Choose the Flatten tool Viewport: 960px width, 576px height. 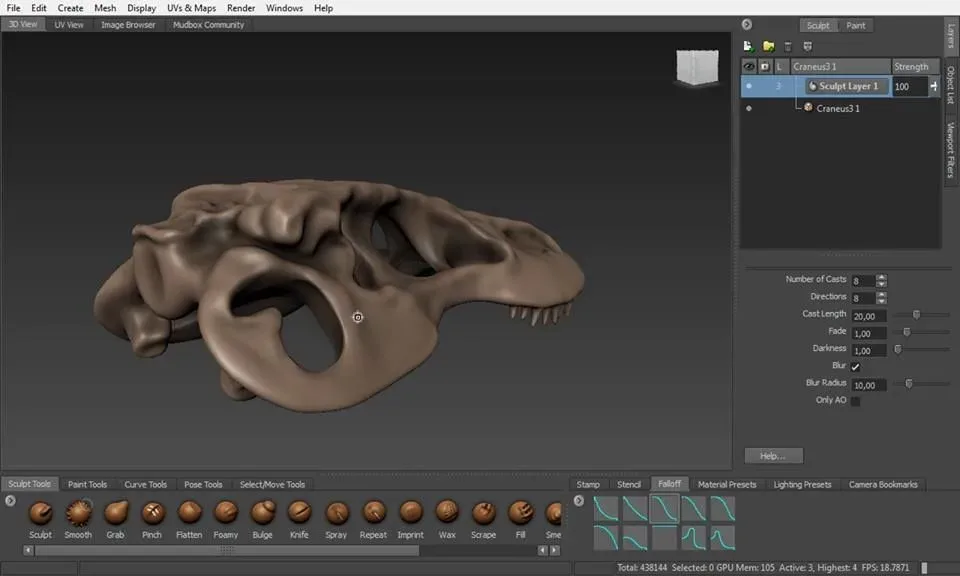click(189, 512)
